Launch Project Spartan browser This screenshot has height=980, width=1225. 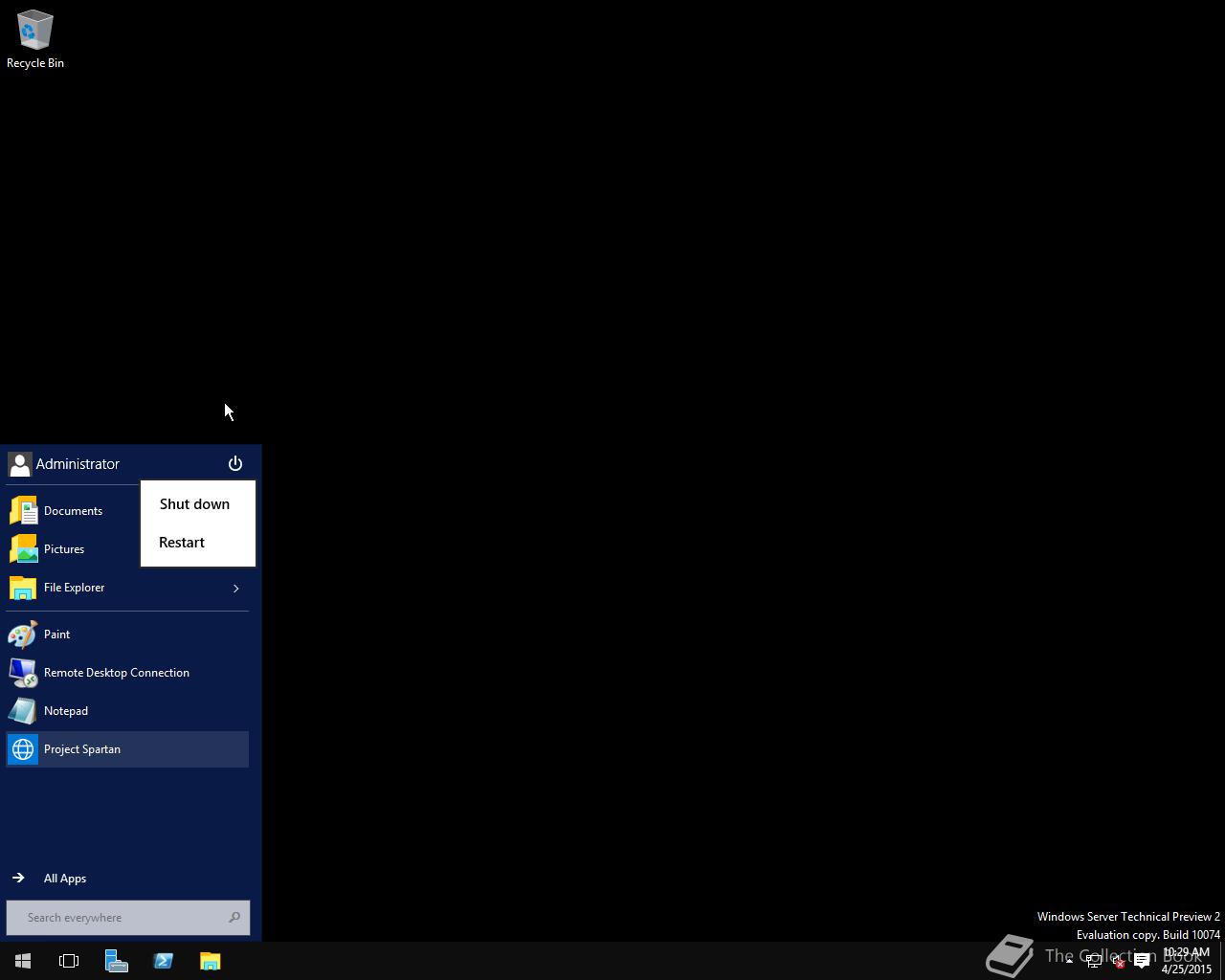(x=127, y=749)
